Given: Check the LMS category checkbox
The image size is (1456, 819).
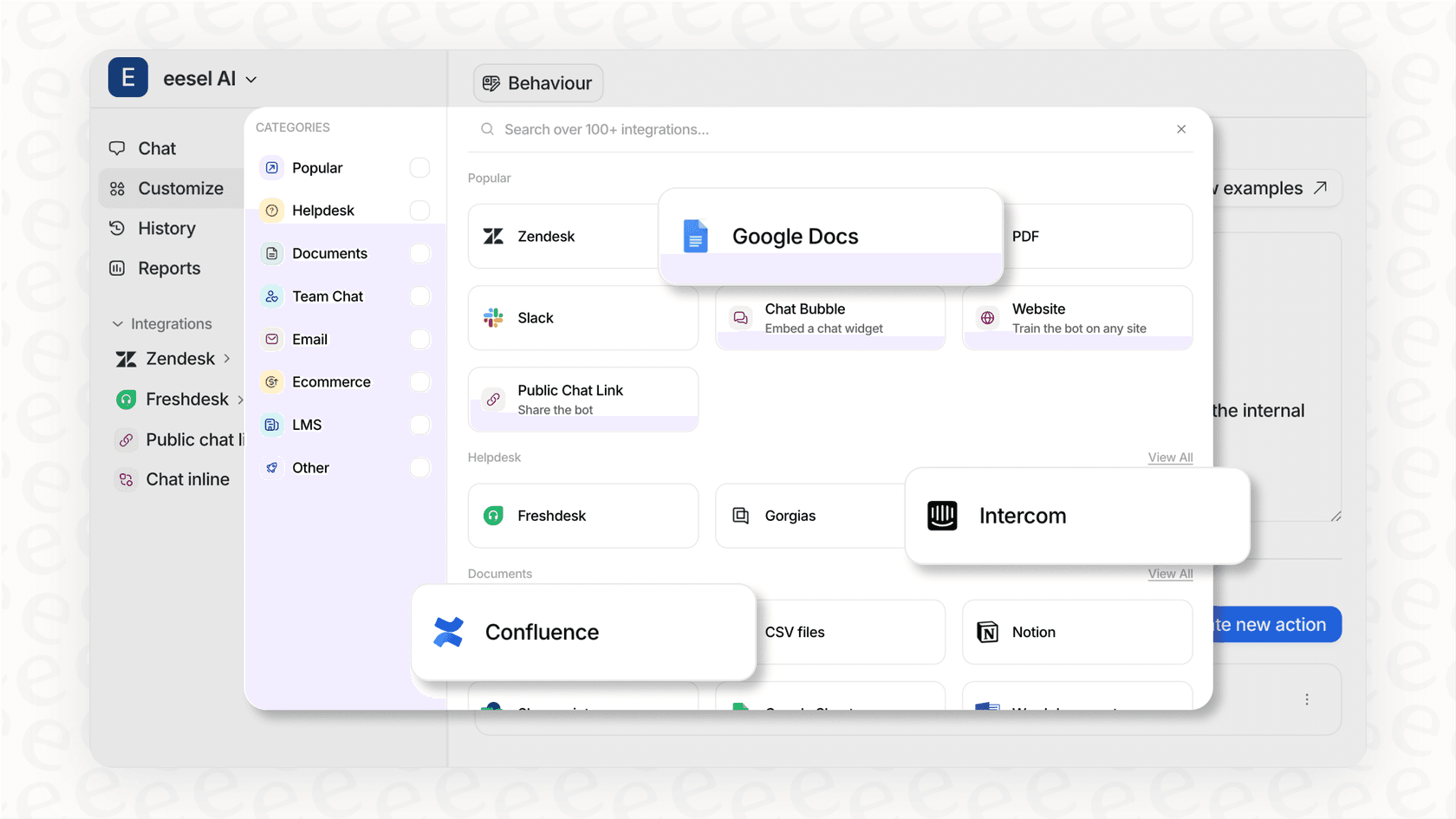Looking at the screenshot, I should (x=419, y=425).
